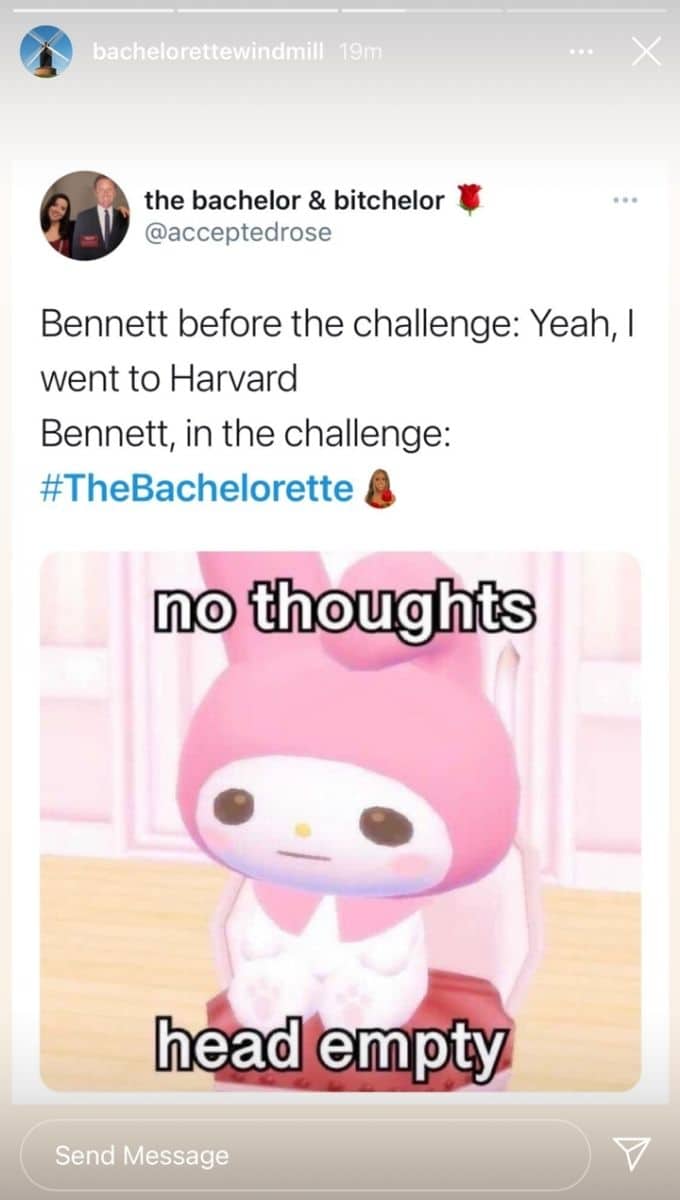Image resolution: width=680 pixels, height=1200 pixels.
Task: Focus the Send Message field
Action: 305,1155
